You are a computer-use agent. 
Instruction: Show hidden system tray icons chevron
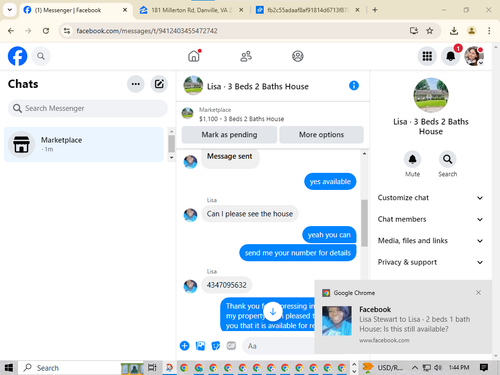pos(414,367)
